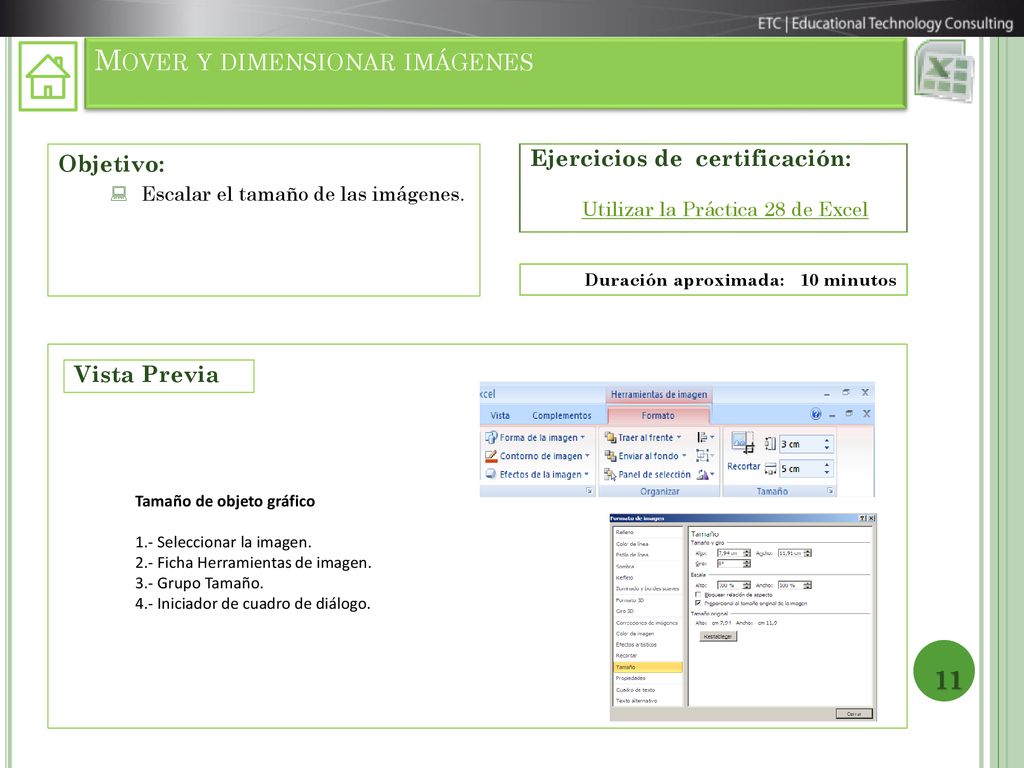
Task: Select Correcciones de imágenes in the dialog list
Action: click(647, 622)
